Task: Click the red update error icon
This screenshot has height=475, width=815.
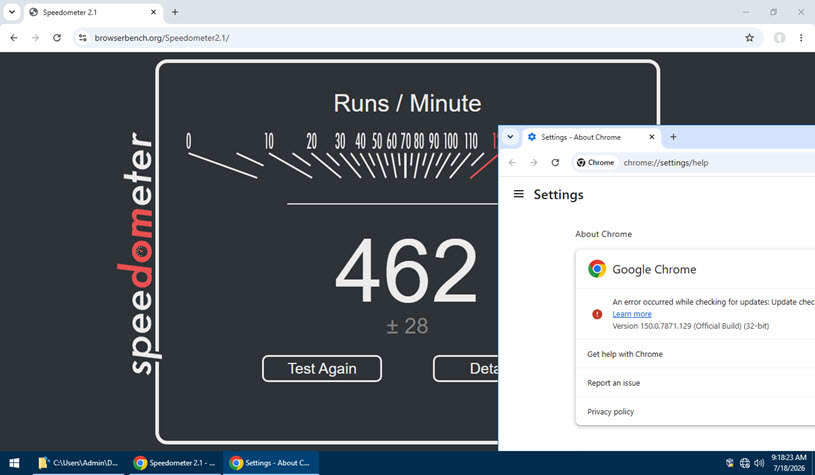Action: click(x=597, y=314)
